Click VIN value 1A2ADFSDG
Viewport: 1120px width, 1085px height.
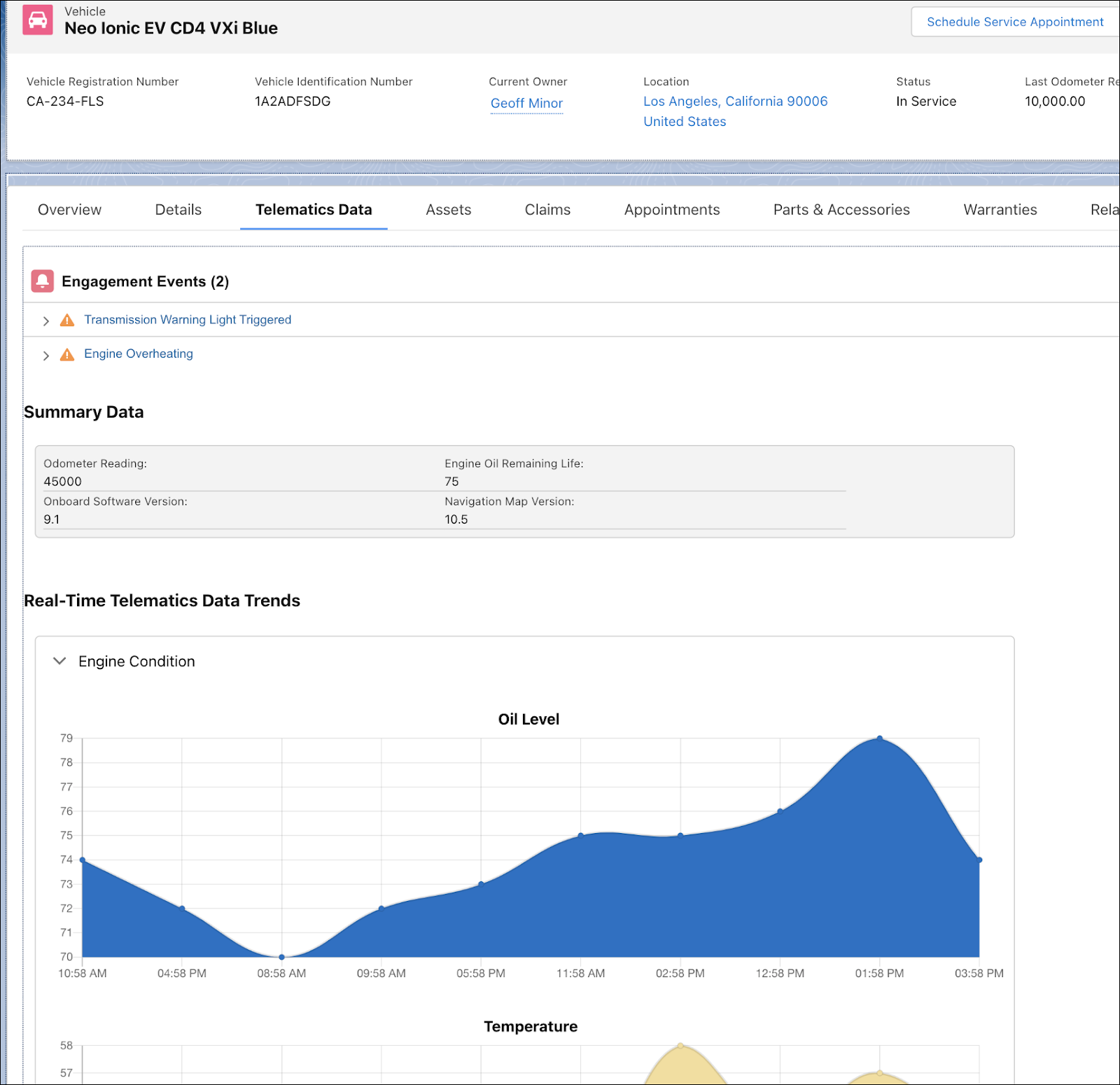(x=293, y=101)
